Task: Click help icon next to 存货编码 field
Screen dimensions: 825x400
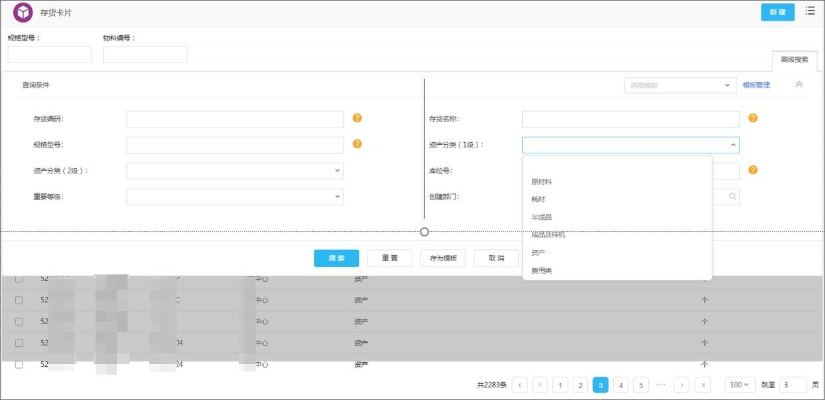Action: point(357,118)
